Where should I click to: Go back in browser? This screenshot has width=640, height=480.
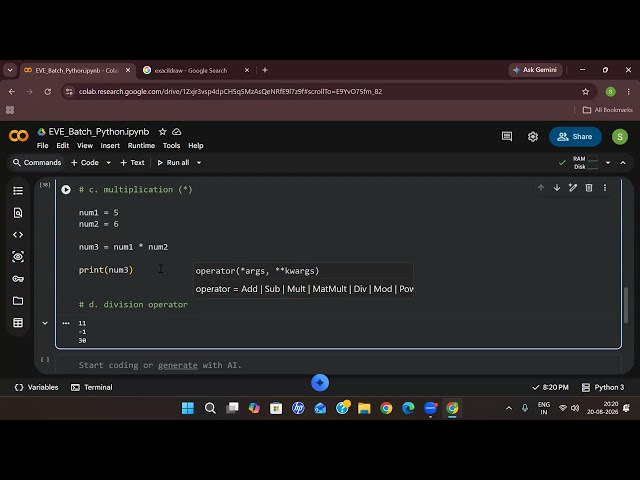tap(12, 91)
